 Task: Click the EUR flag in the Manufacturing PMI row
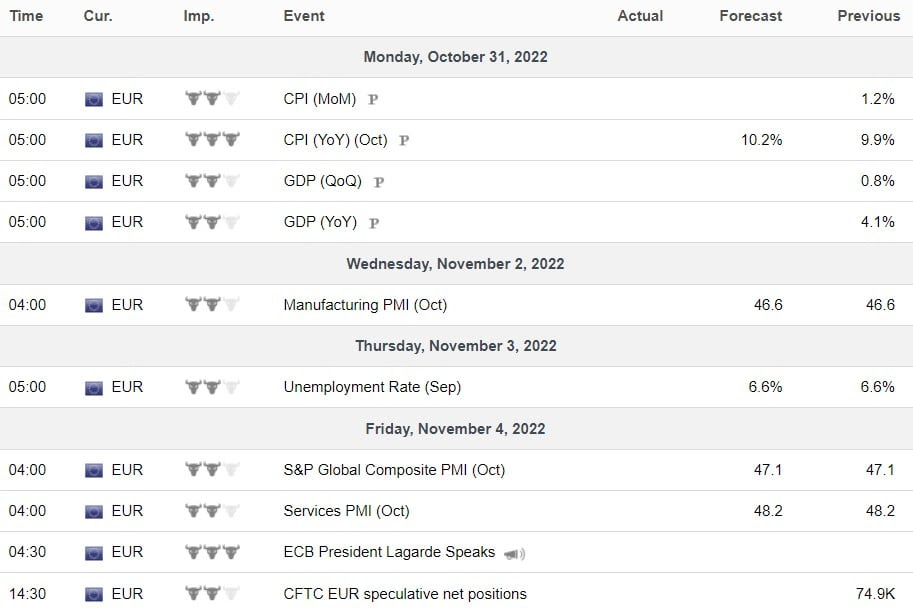pyautogui.click(x=94, y=305)
